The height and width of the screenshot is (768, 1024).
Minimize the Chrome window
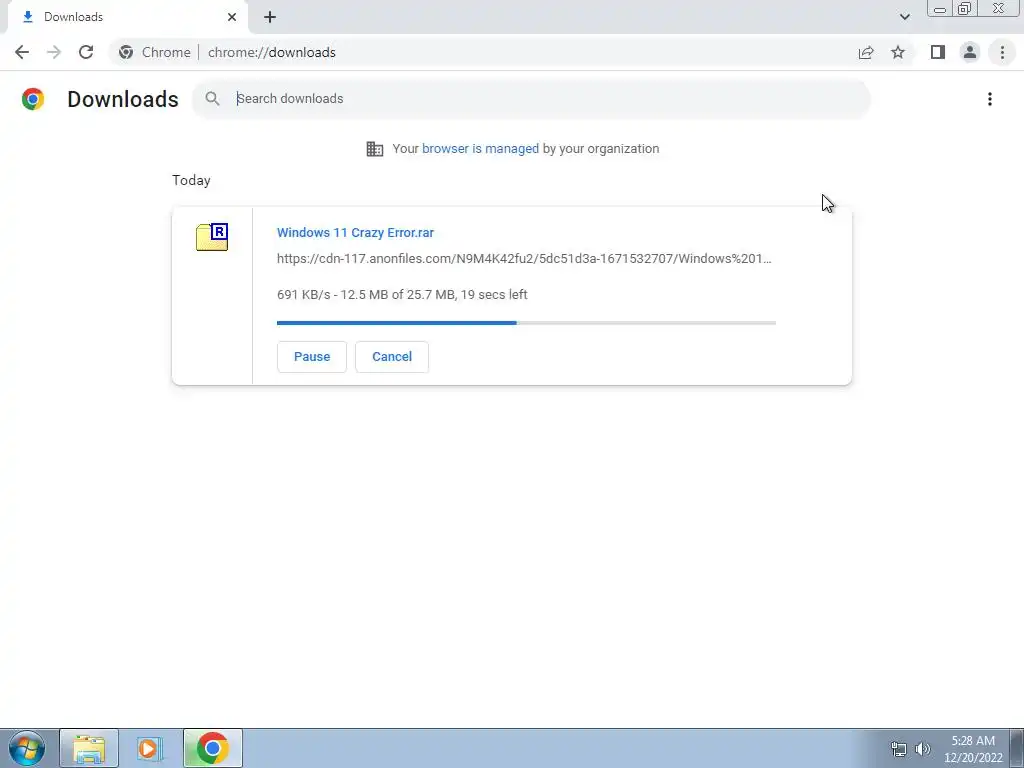[940, 9]
